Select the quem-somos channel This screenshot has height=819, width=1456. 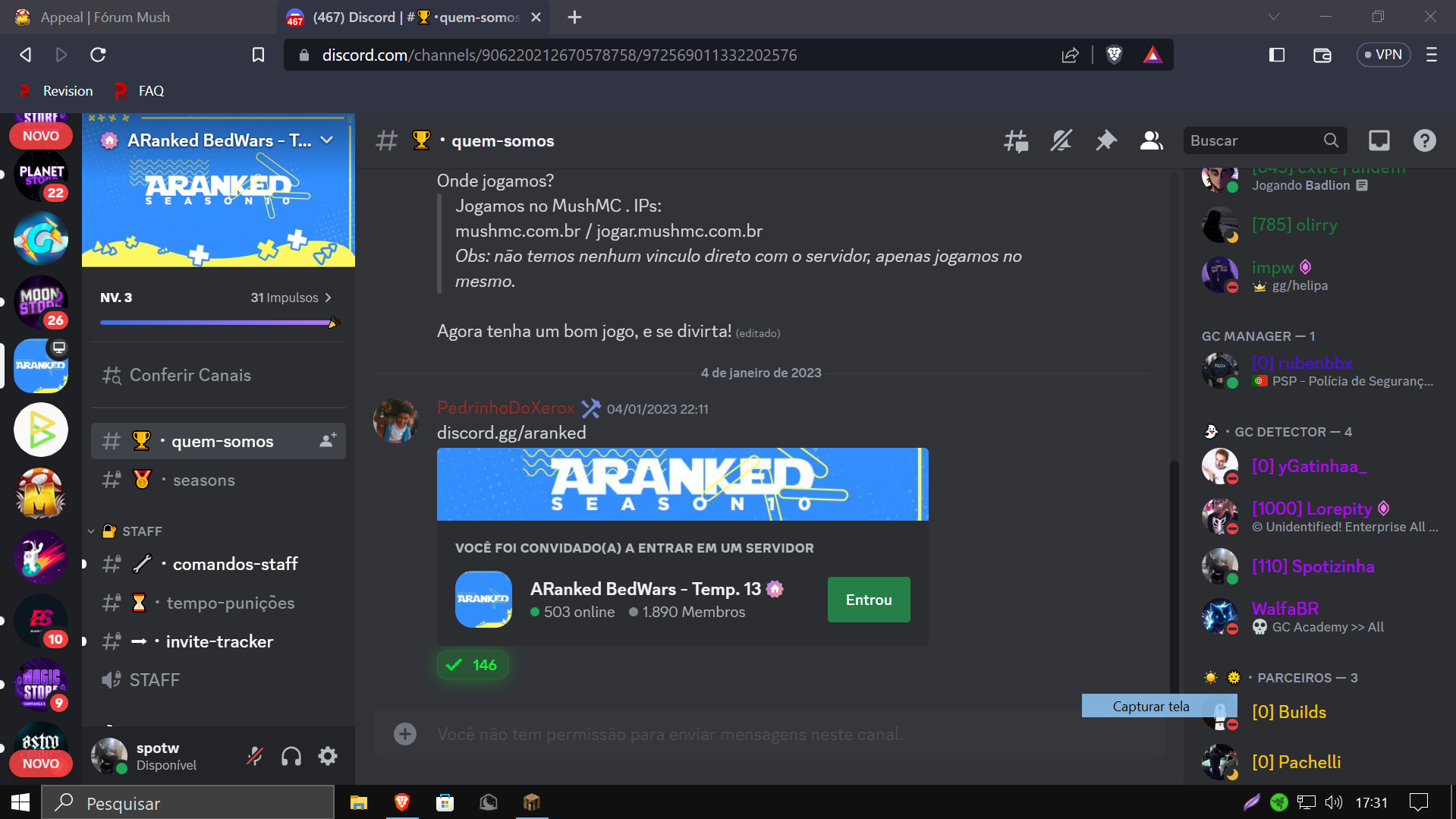tap(219, 441)
